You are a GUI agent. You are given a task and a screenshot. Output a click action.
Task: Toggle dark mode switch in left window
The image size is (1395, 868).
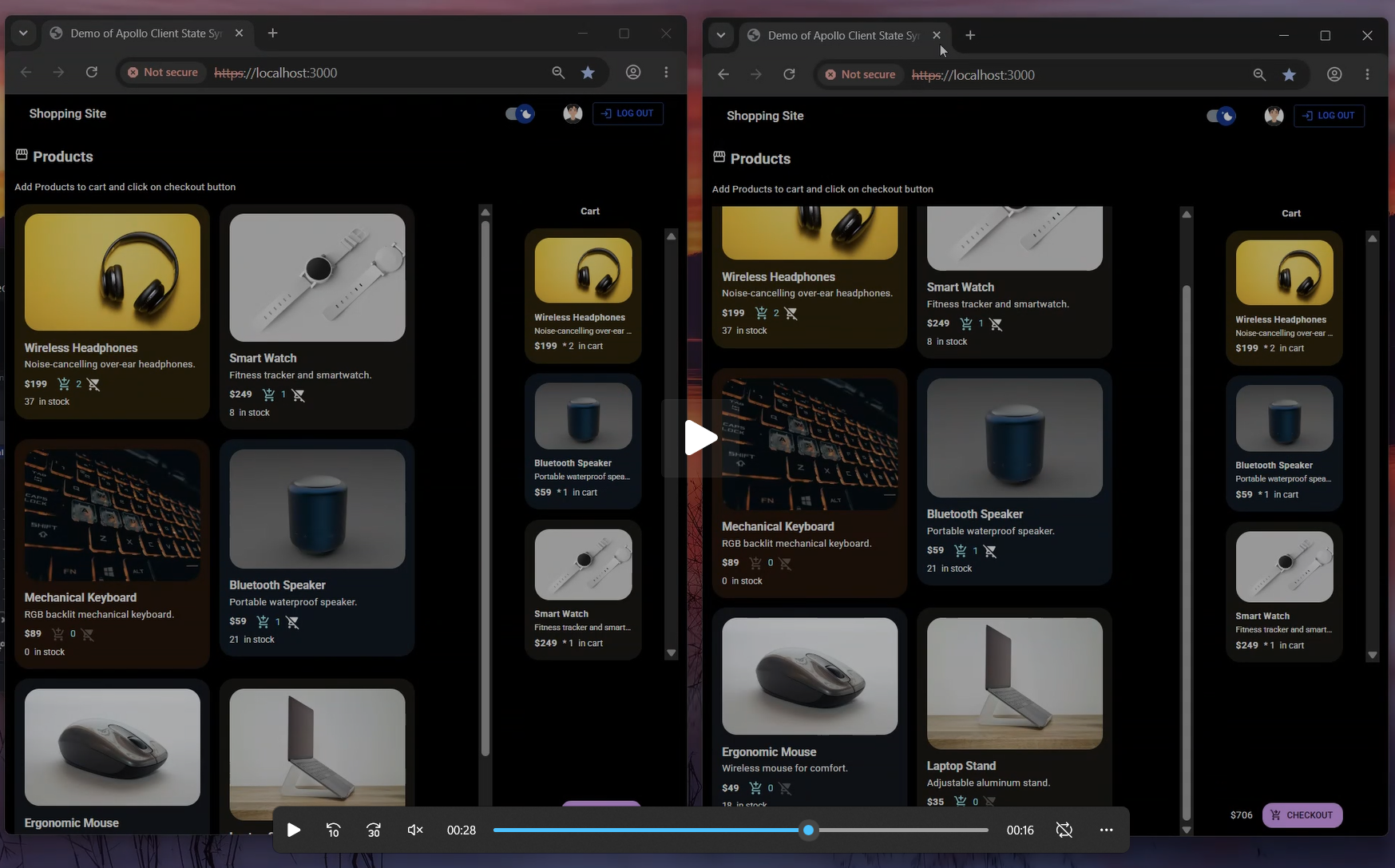click(520, 113)
